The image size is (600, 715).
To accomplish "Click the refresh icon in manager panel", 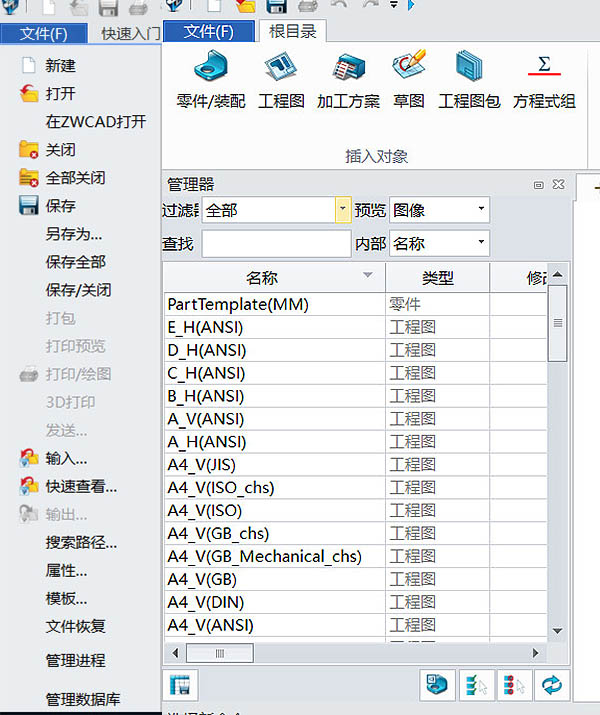I will coord(551,685).
